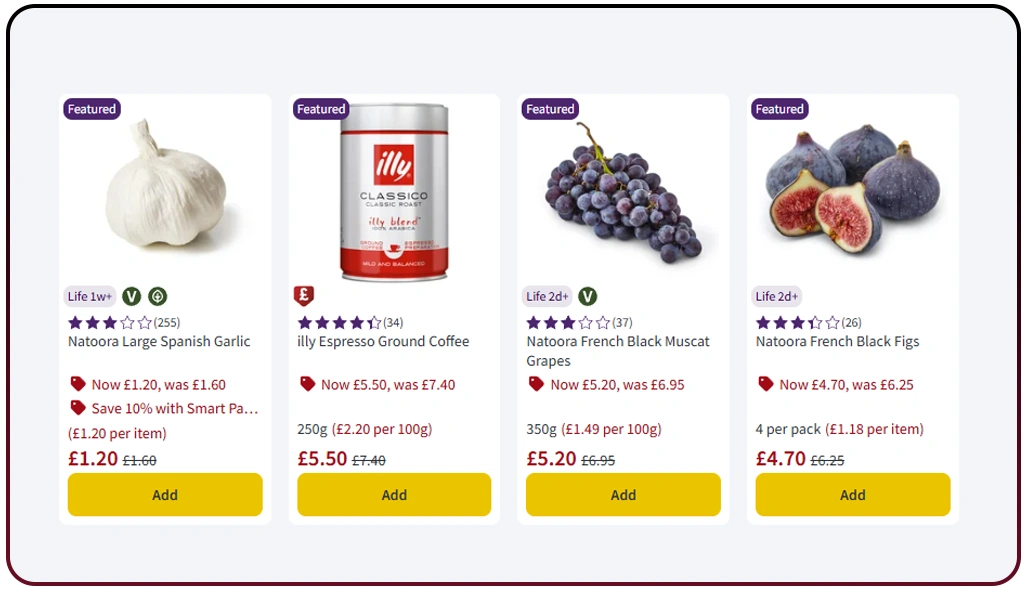This screenshot has height=589, width=1026.
Task: Click the price tag icon on grapes Now £5.20 offer
Action: pyautogui.click(x=539, y=384)
